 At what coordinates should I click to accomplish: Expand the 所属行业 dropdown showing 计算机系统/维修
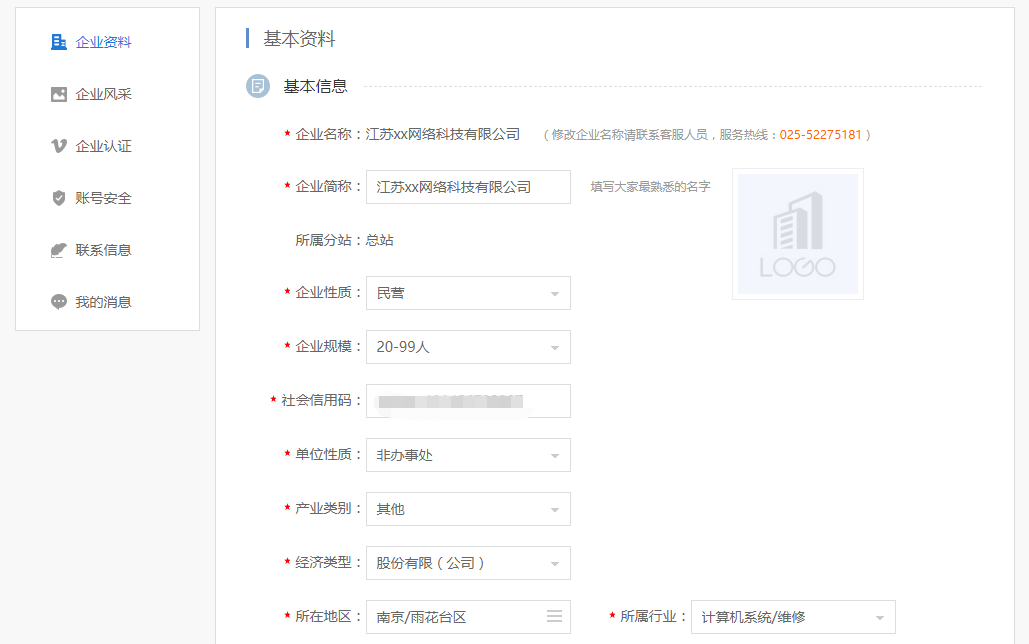coord(793,617)
